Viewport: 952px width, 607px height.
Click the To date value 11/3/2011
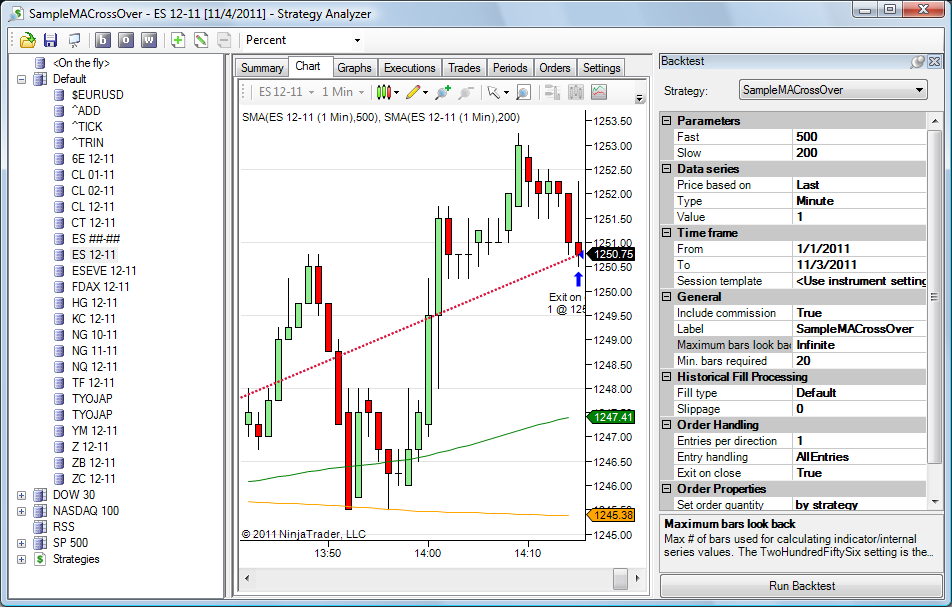pos(860,265)
